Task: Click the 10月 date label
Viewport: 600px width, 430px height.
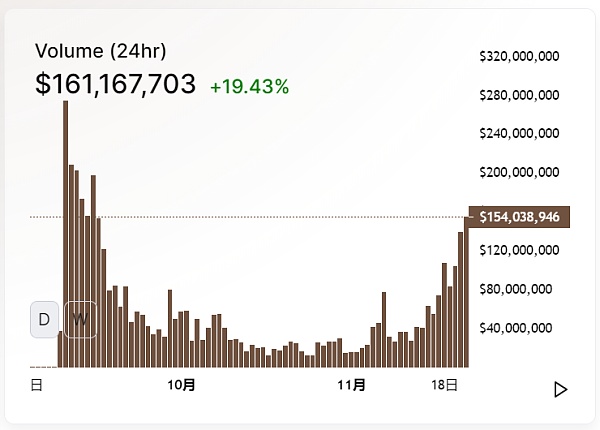Action: click(181, 384)
